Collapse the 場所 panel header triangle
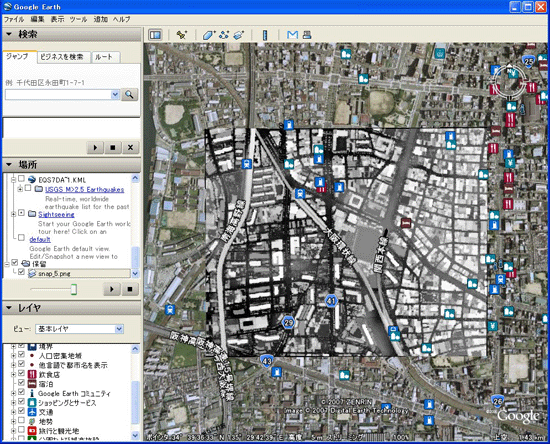Image resolution: width=550 pixels, height=444 pixels. tap(9, 164)
